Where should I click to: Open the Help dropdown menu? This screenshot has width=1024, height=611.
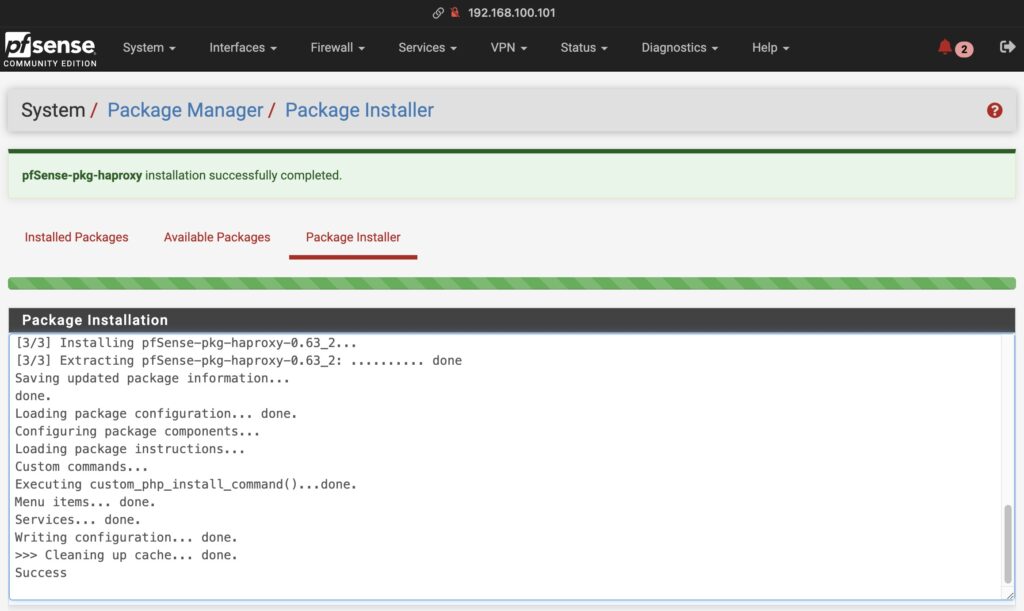coord(771,48)
